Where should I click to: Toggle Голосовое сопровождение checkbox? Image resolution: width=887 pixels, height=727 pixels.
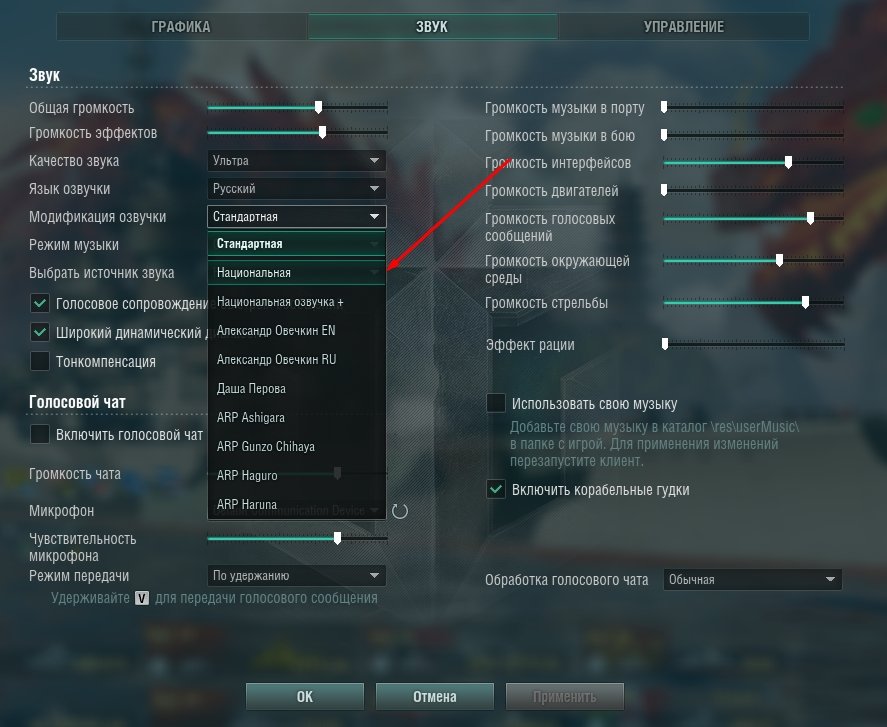coord(40,303)
